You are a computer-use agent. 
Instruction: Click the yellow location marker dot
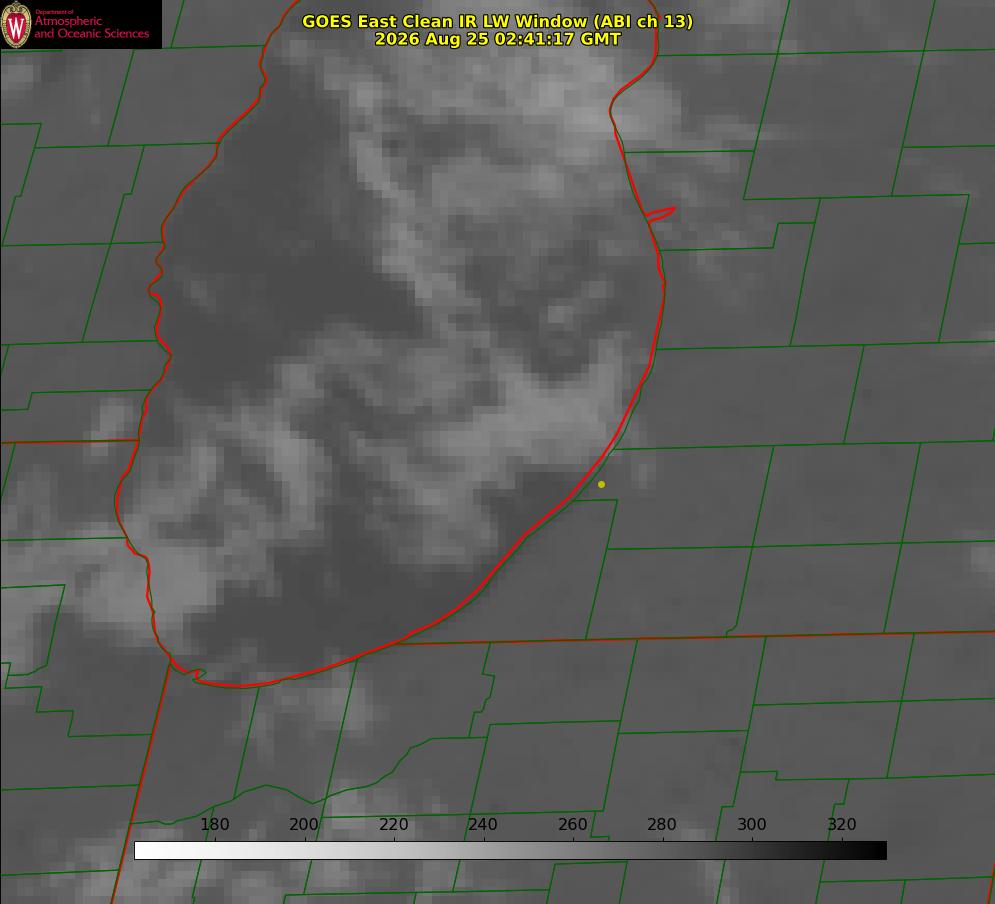coord(601,484)
